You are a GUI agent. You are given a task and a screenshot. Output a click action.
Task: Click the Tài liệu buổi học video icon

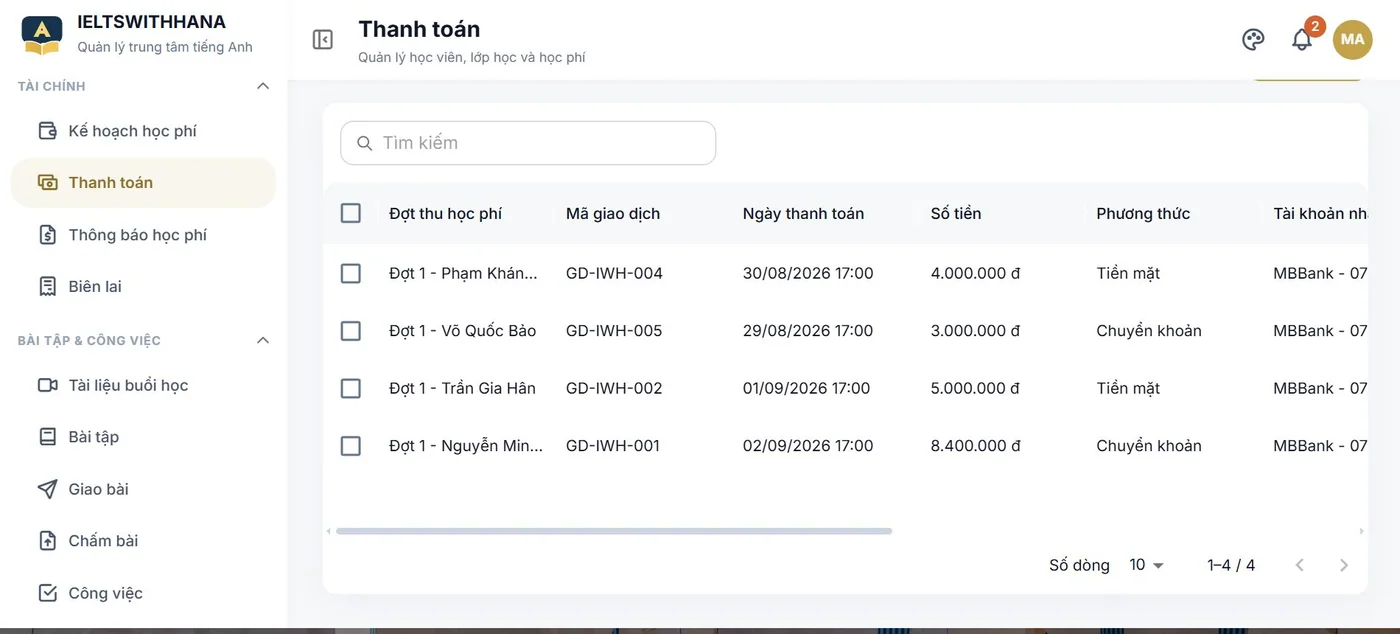(x=47, y=385)
